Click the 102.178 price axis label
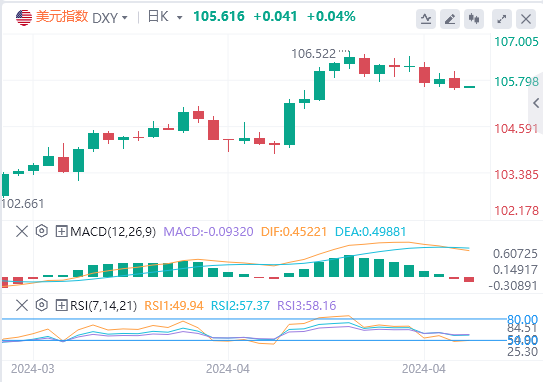This screenshot has width=543, height=382. pos(516,211)
